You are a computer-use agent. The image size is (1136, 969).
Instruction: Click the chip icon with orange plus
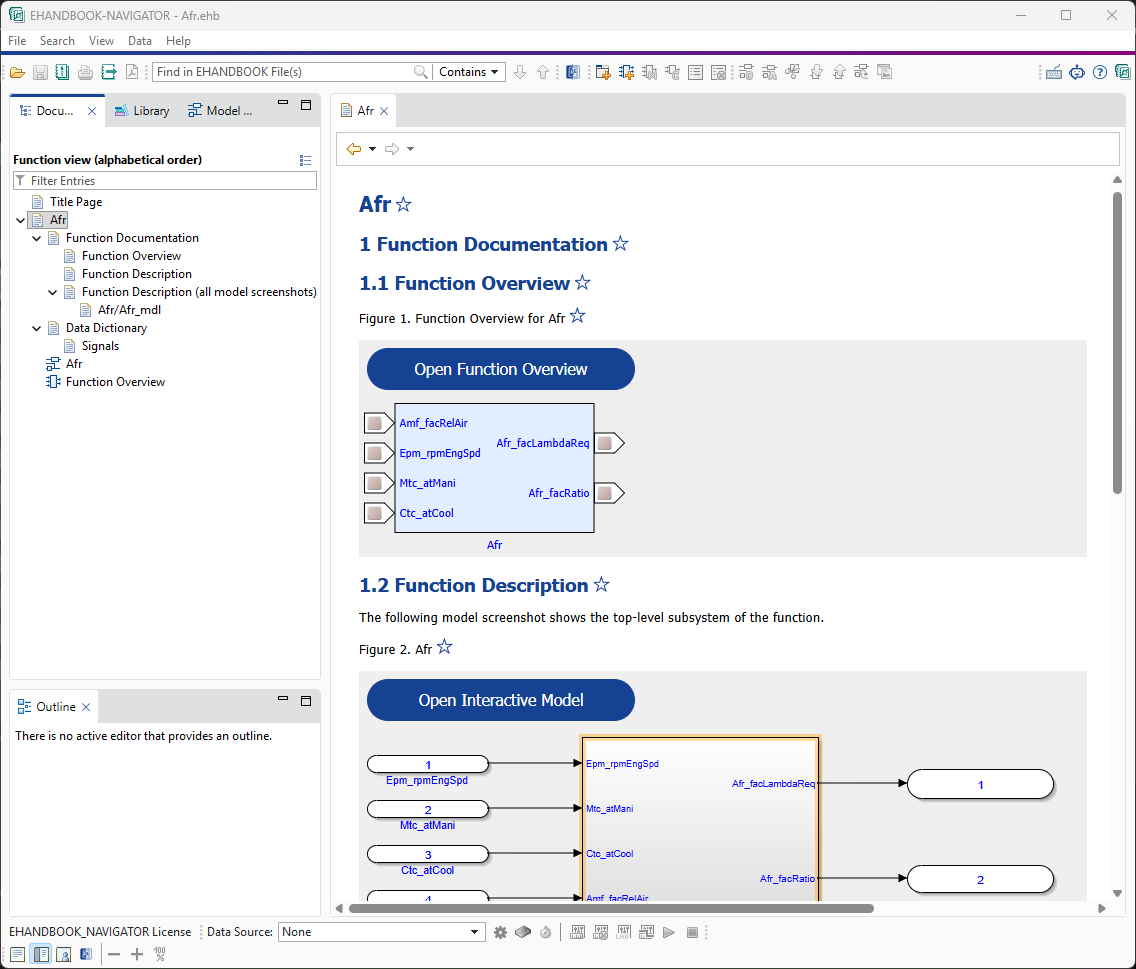(x=626, y=72)
